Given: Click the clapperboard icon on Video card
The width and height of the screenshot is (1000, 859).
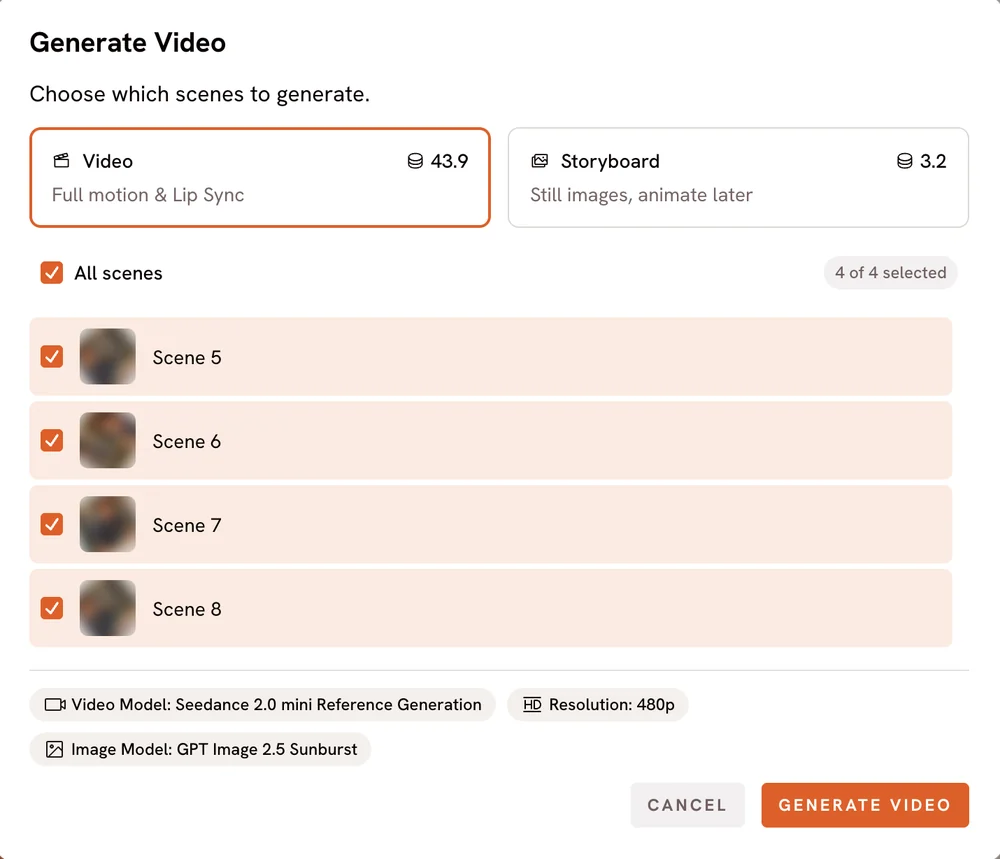Looking at the screenshot, I should pyautogui.click(x=61, y=161).
